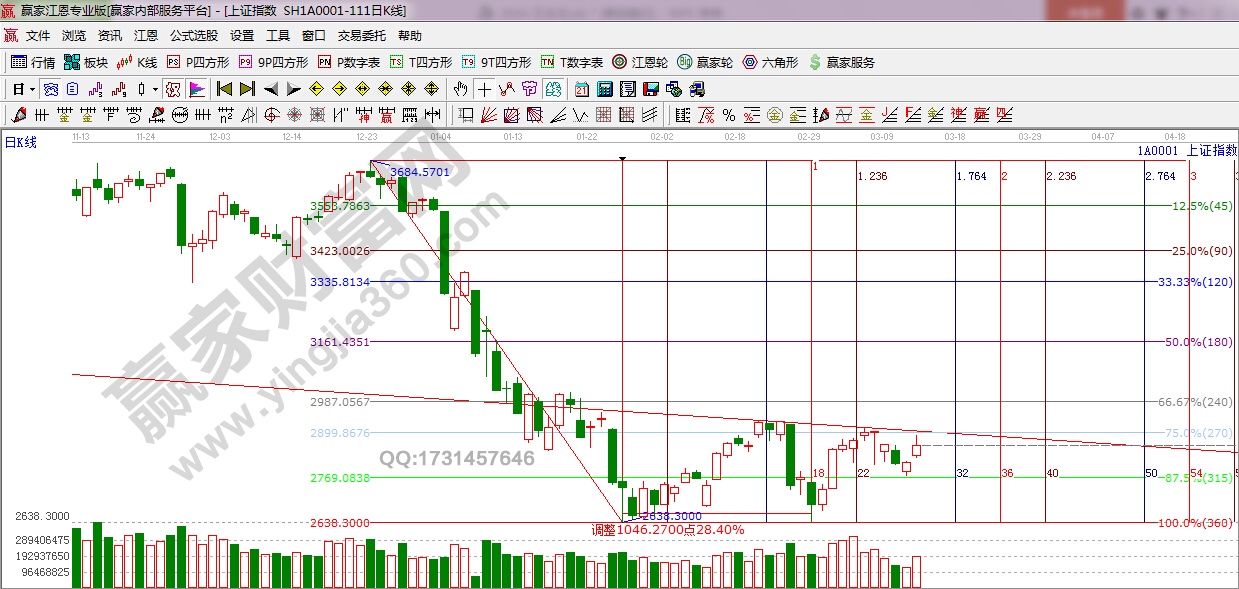This screenshot has height=589, width=1239.
Task: Click the 9P四方形 button
Action: click(274, 62)
